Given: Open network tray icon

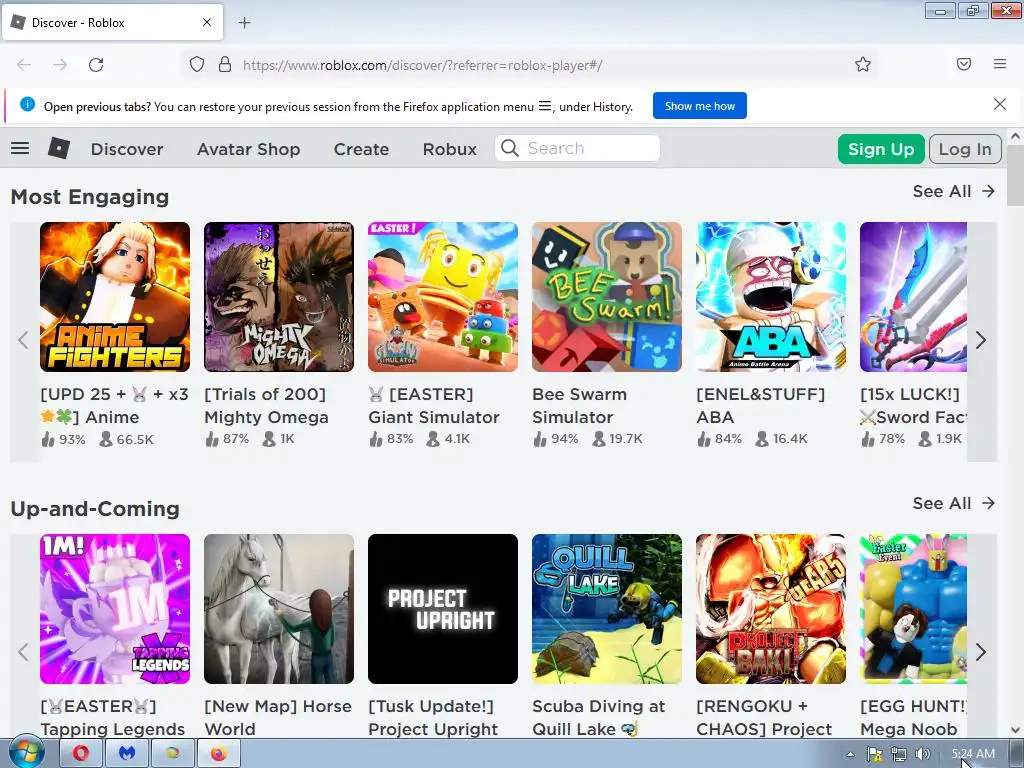Looking at the screenshot, I should (899, 754).
